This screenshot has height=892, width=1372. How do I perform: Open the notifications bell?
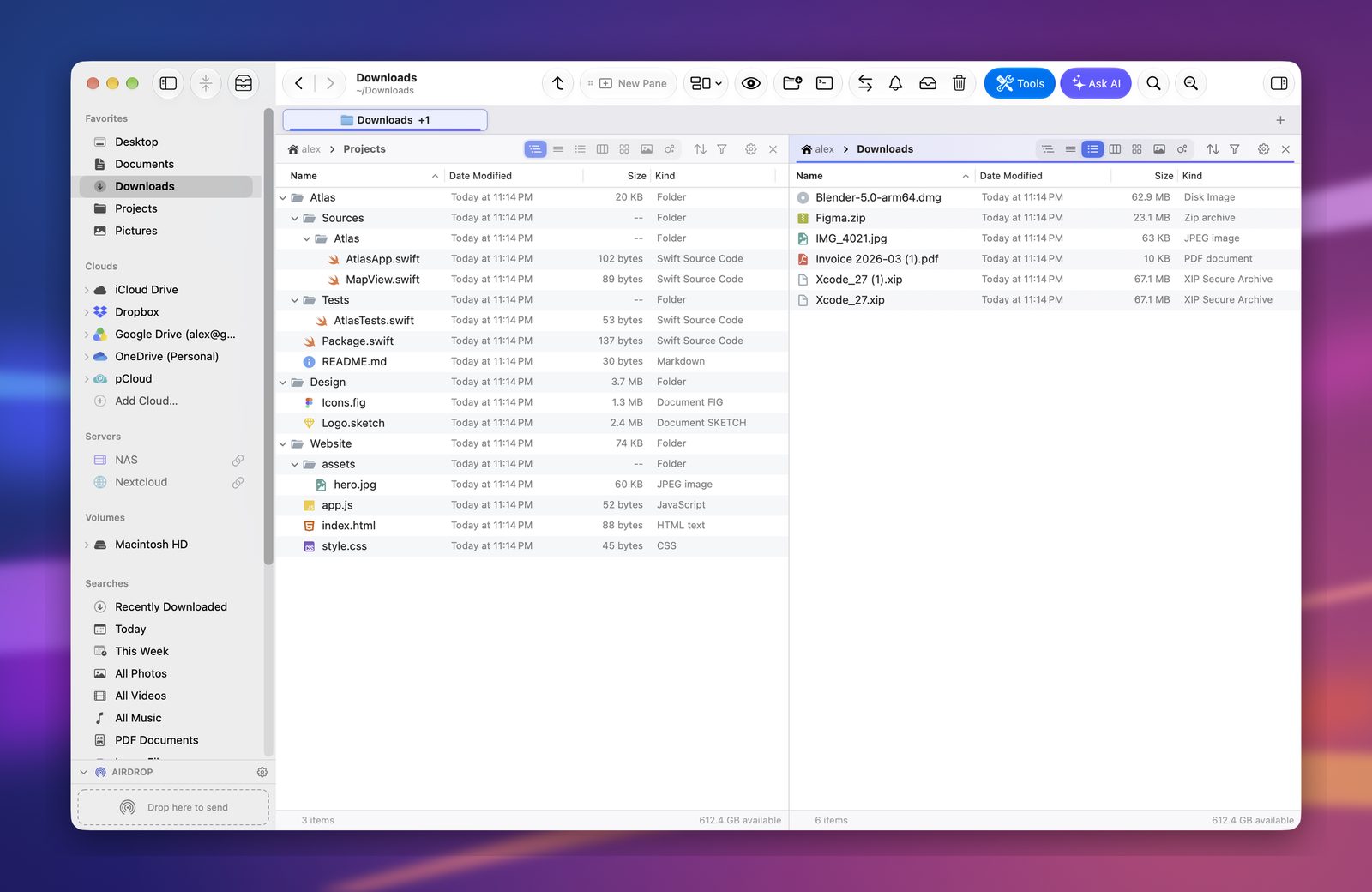tap(896, 83)
